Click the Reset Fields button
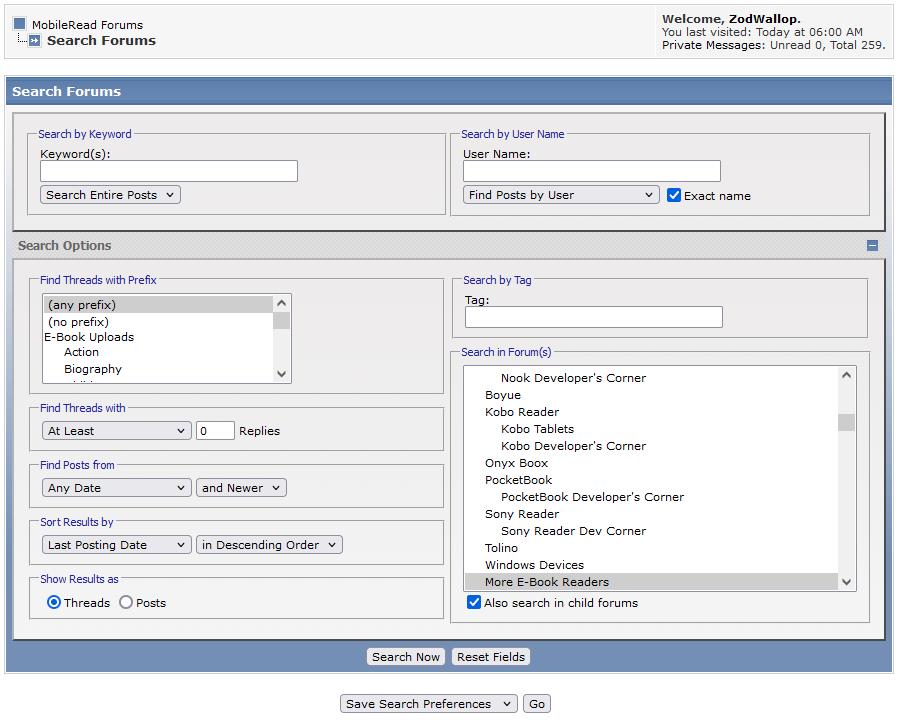 click(x=491, y=656)
